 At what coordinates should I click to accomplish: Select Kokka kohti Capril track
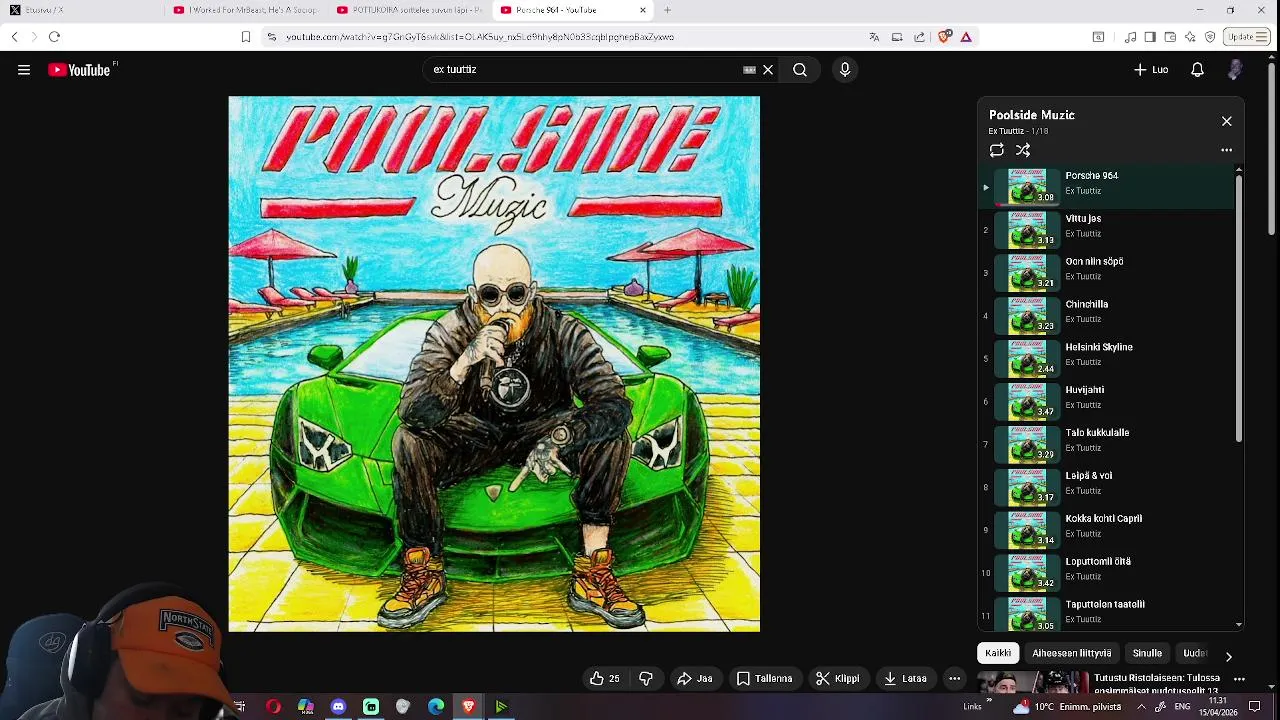pyautogui.click(x=1106, y=531)
